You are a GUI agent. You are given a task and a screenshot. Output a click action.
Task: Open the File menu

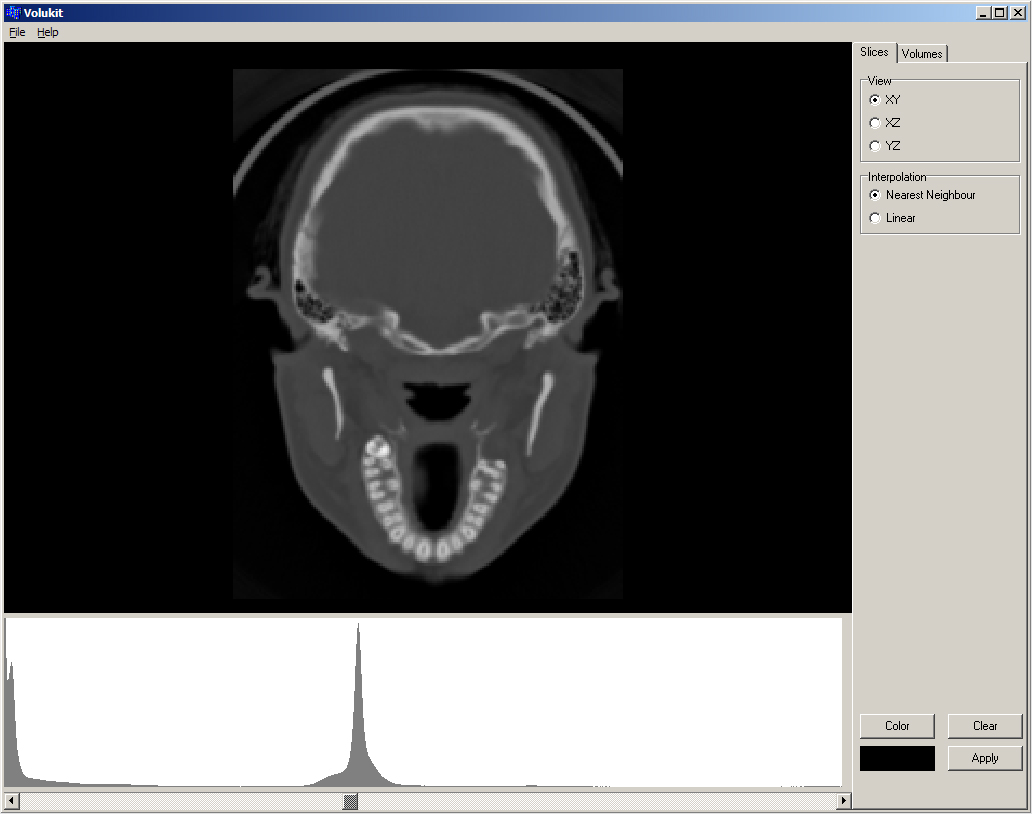pos(17,32)
